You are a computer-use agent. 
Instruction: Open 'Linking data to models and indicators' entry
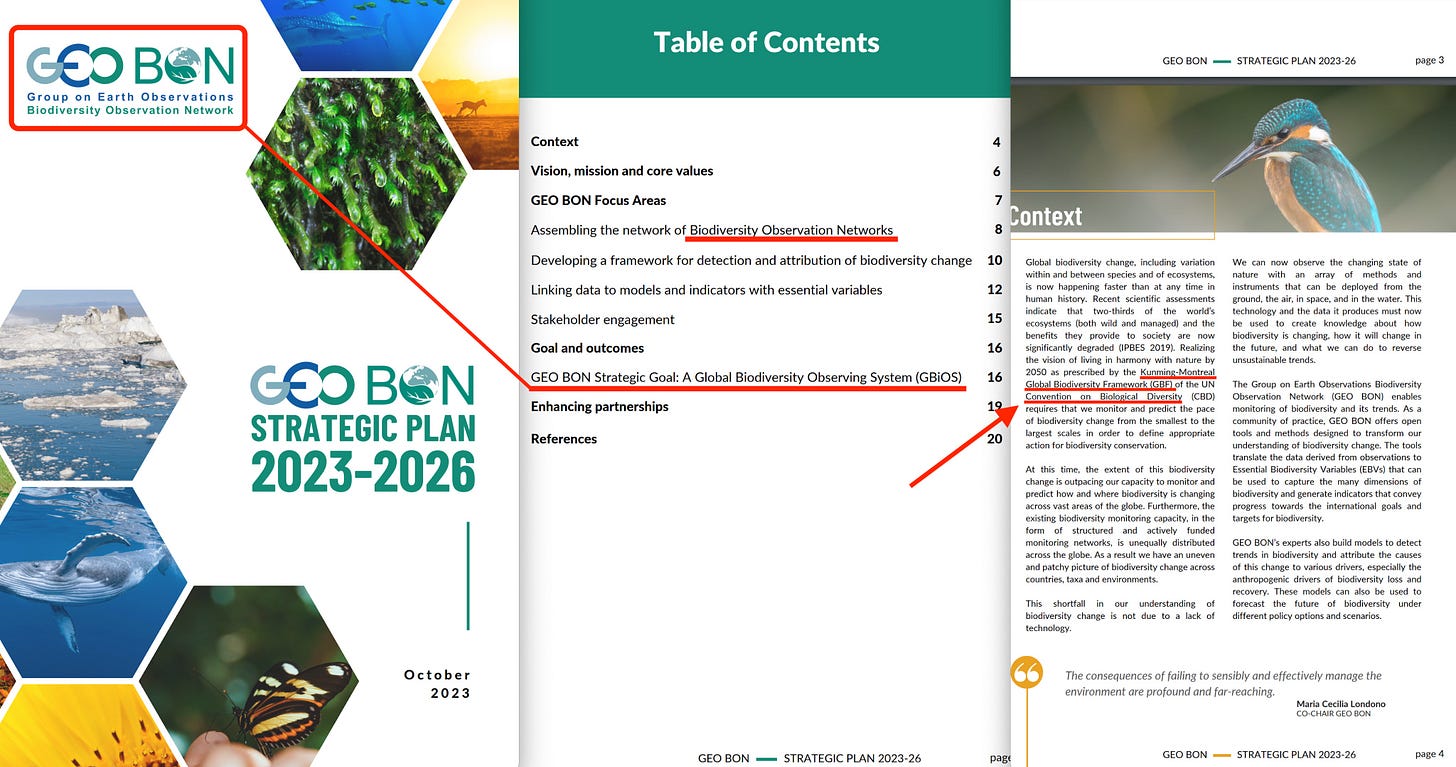(x=706, y=290)
